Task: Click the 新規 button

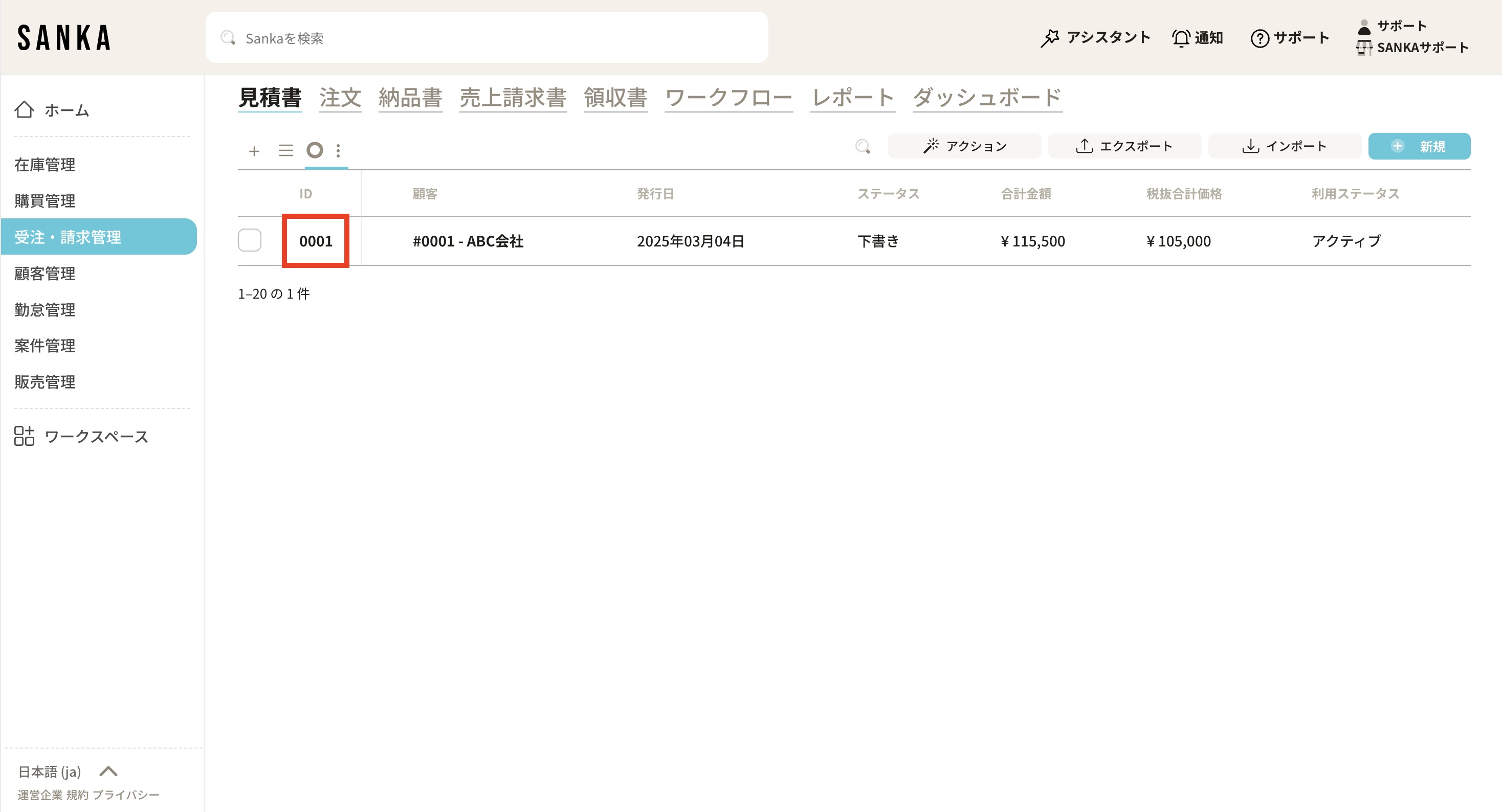Action: 1419,146
